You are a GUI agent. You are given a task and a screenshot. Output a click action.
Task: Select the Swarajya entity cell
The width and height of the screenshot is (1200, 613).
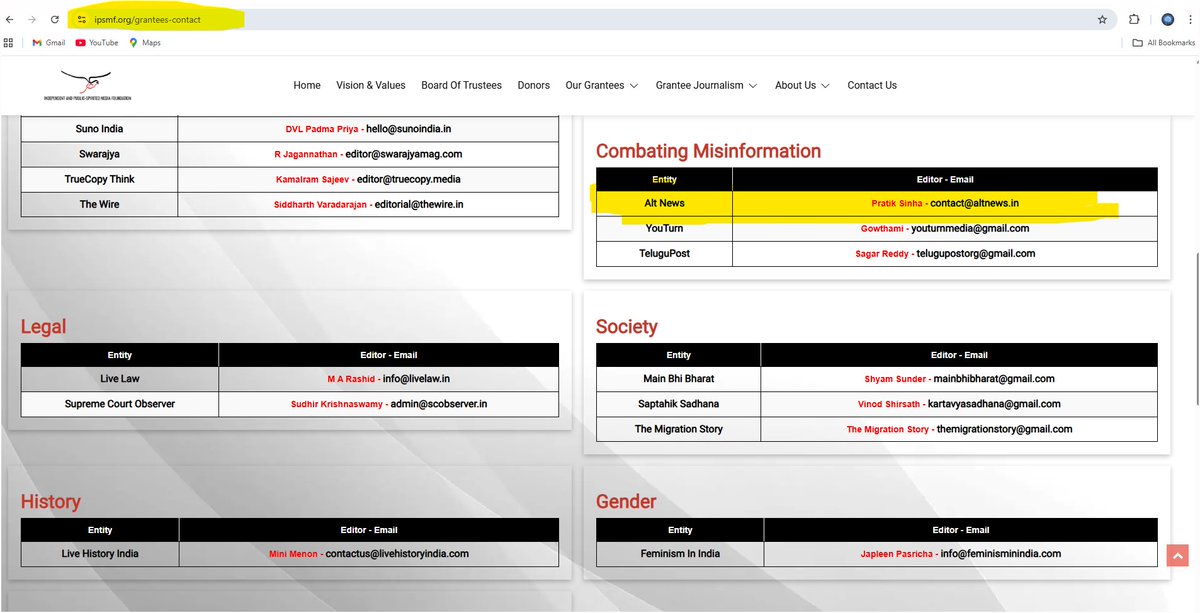99,154
